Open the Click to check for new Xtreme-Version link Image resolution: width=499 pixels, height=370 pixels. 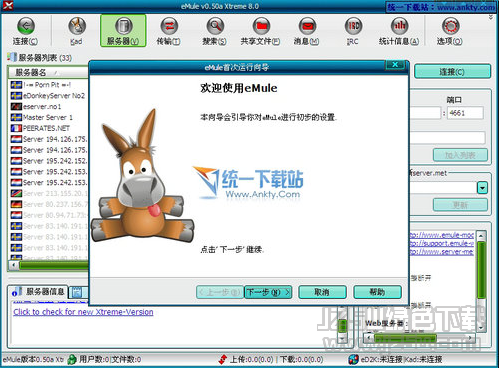(83, 312)
